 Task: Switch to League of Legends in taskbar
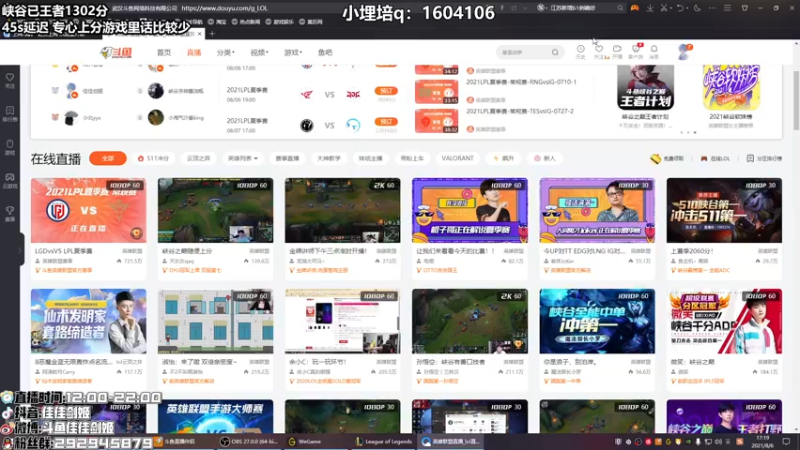tap(384, 442)
